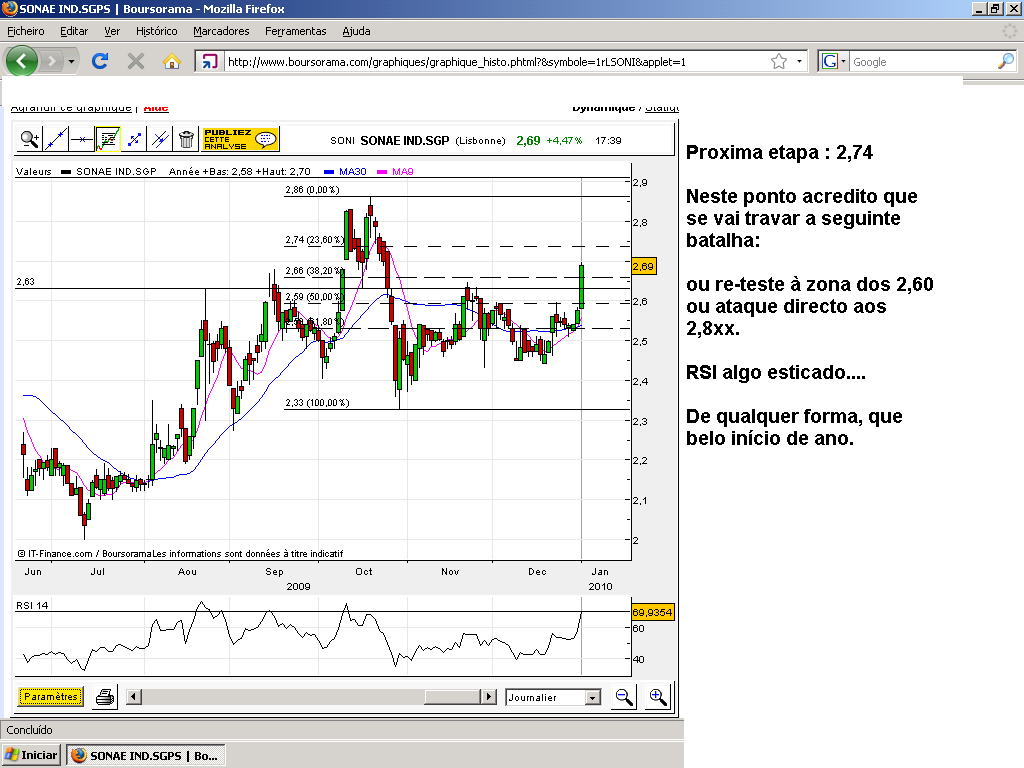Image resolution: width=1024 pixels, height=768 pixels.
Task: Click the chart zoom in magnifier
Action: 657,697
